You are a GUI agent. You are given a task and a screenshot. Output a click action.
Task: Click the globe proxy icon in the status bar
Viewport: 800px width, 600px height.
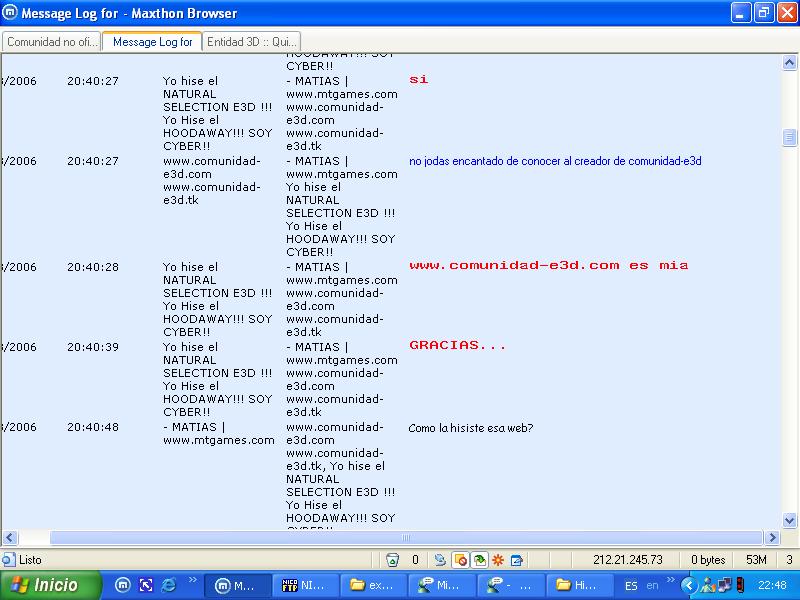439,560
